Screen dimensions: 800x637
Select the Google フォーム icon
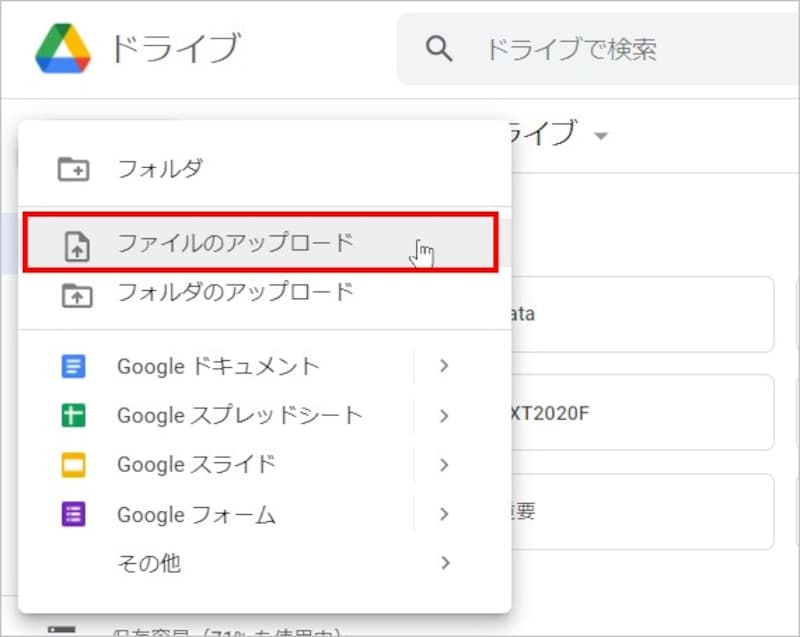pyautogui.click(x=73, y=514)
